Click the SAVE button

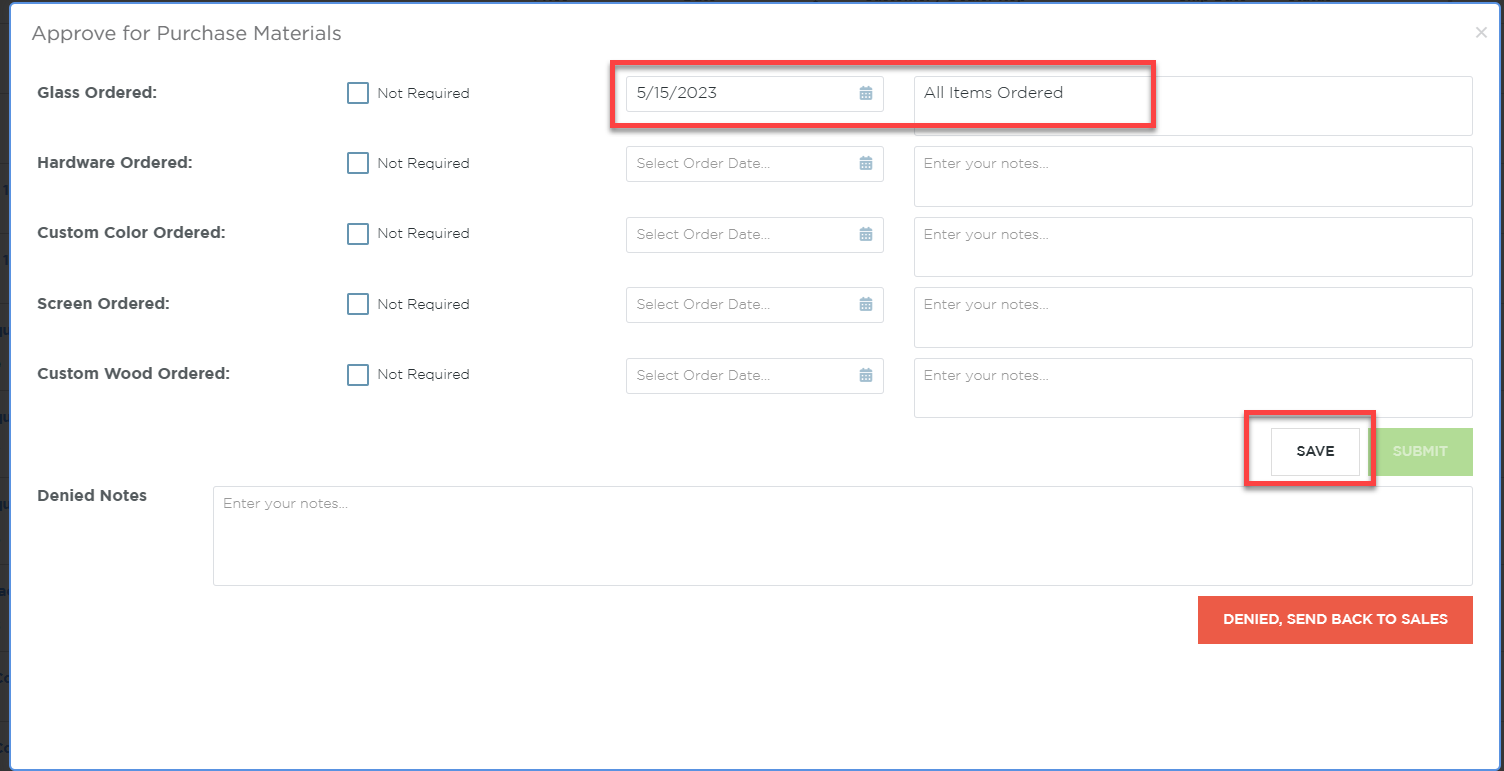point(1315,452)
